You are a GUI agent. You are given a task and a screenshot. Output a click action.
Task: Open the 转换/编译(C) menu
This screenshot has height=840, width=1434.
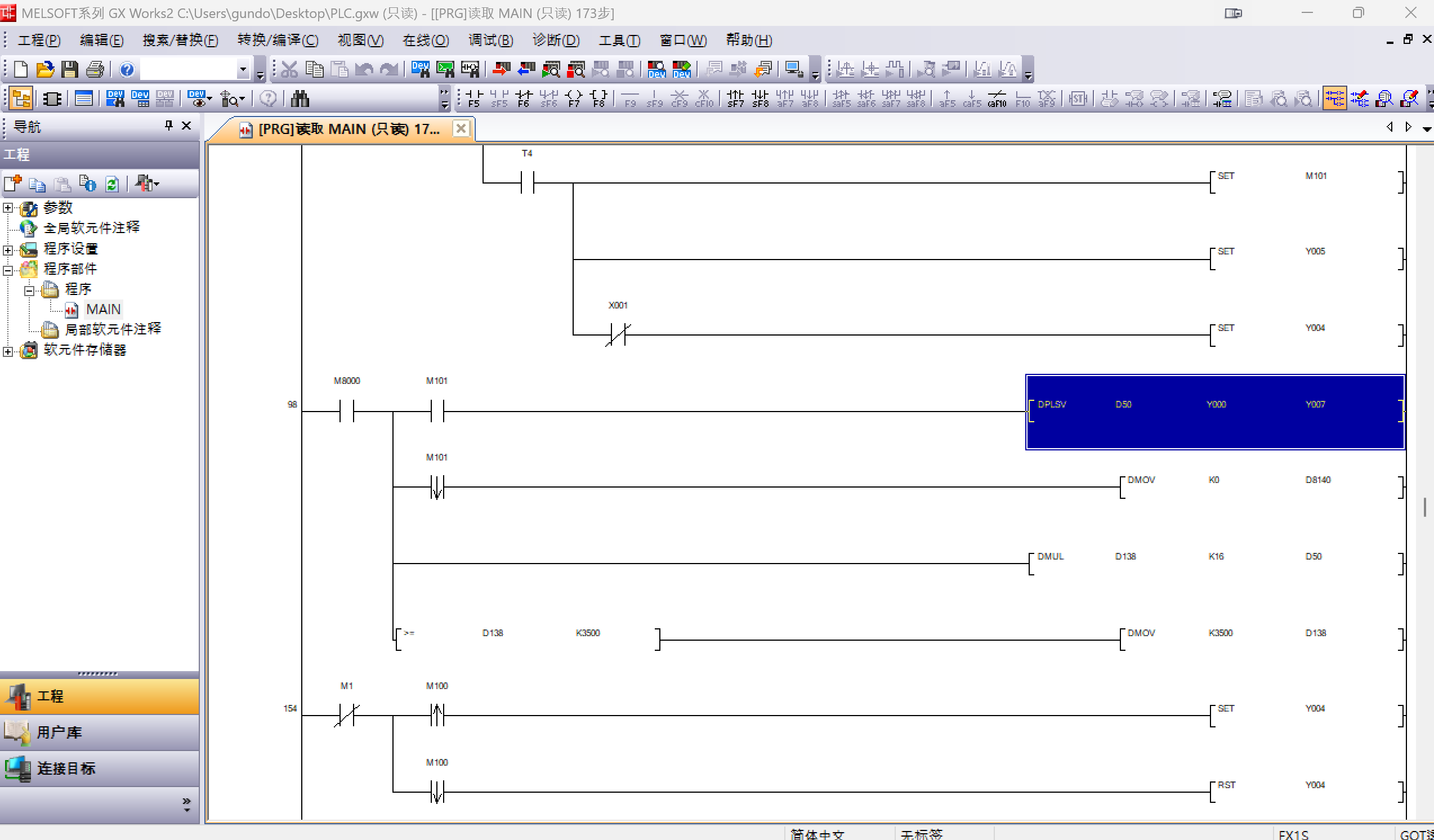coord(278,40)
